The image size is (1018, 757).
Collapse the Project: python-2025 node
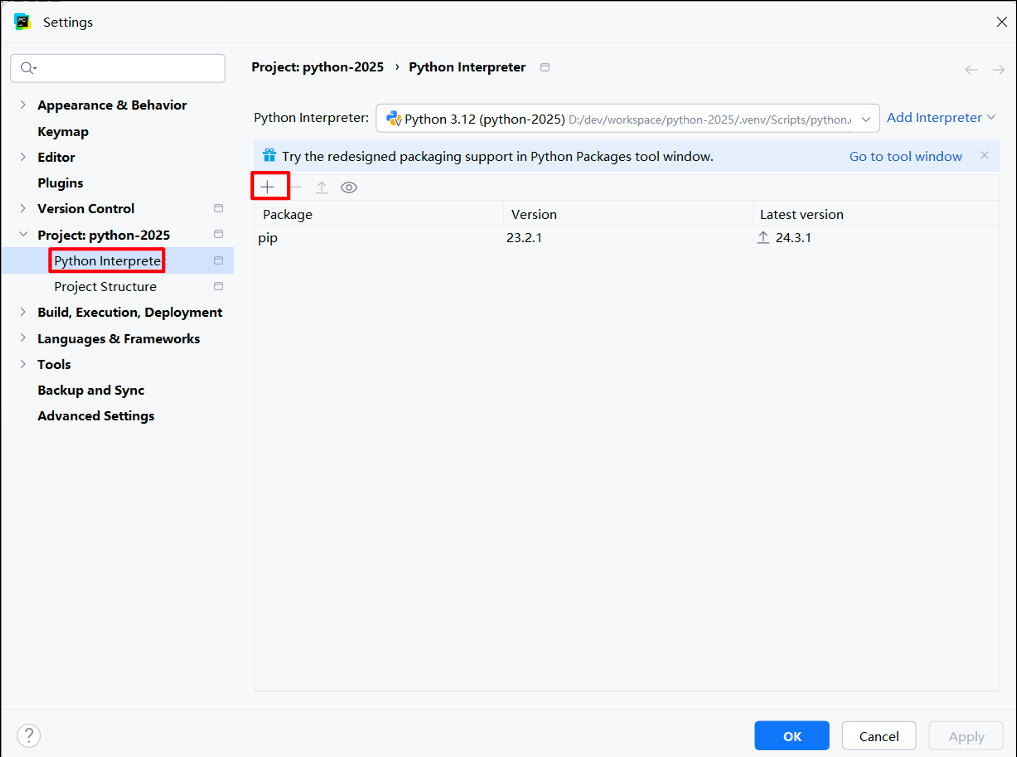23,235
